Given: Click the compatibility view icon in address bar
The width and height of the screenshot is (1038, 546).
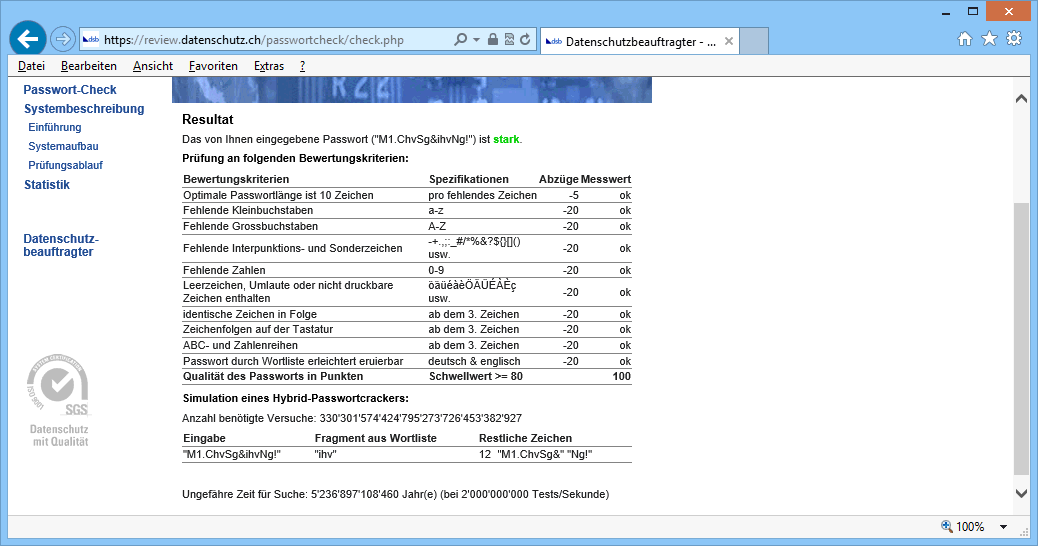Looking at the screenshot, I should (509, 40).
